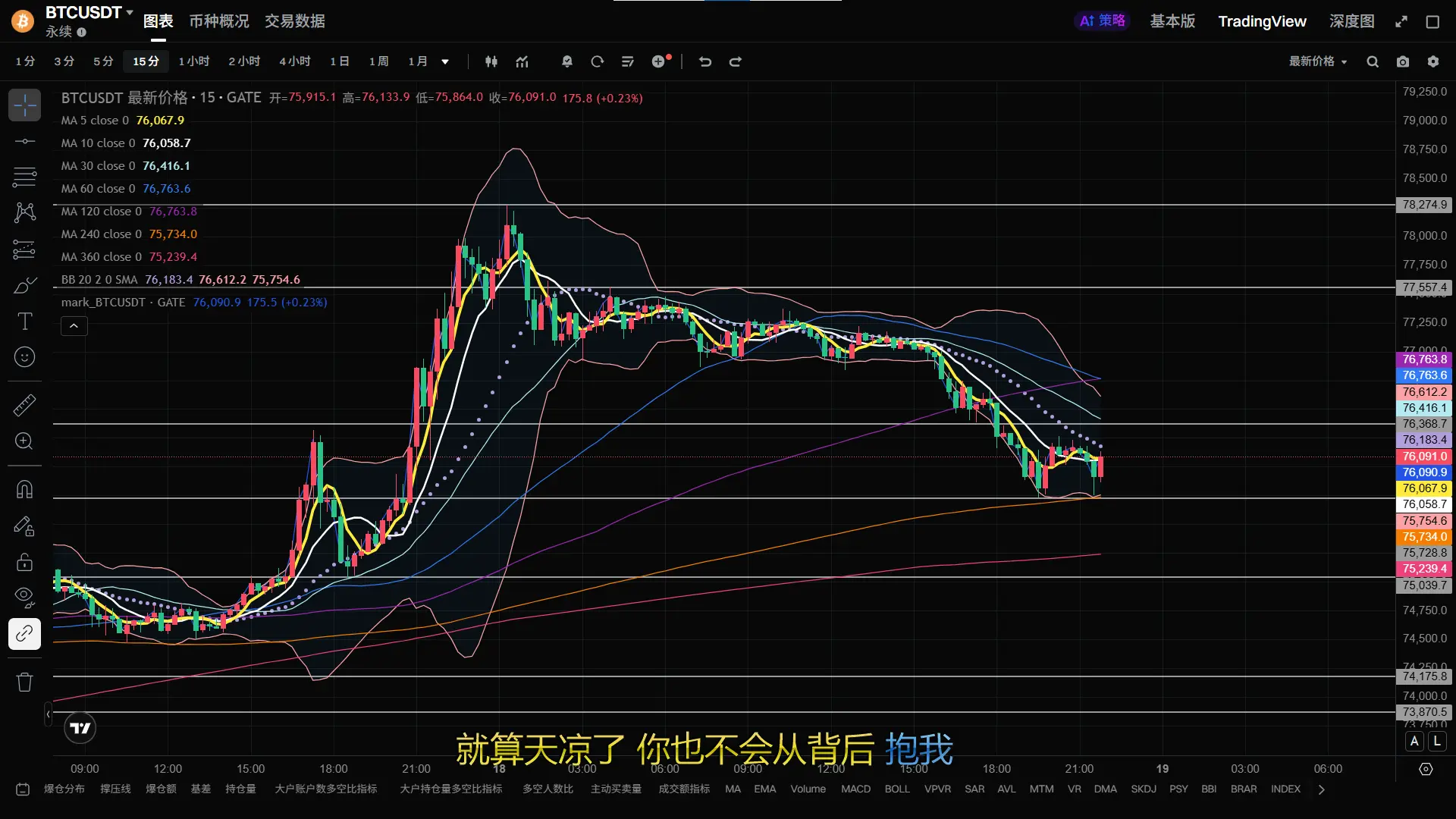Select the Text drawing tool
1456x819 pixels.
click(24, 322)
